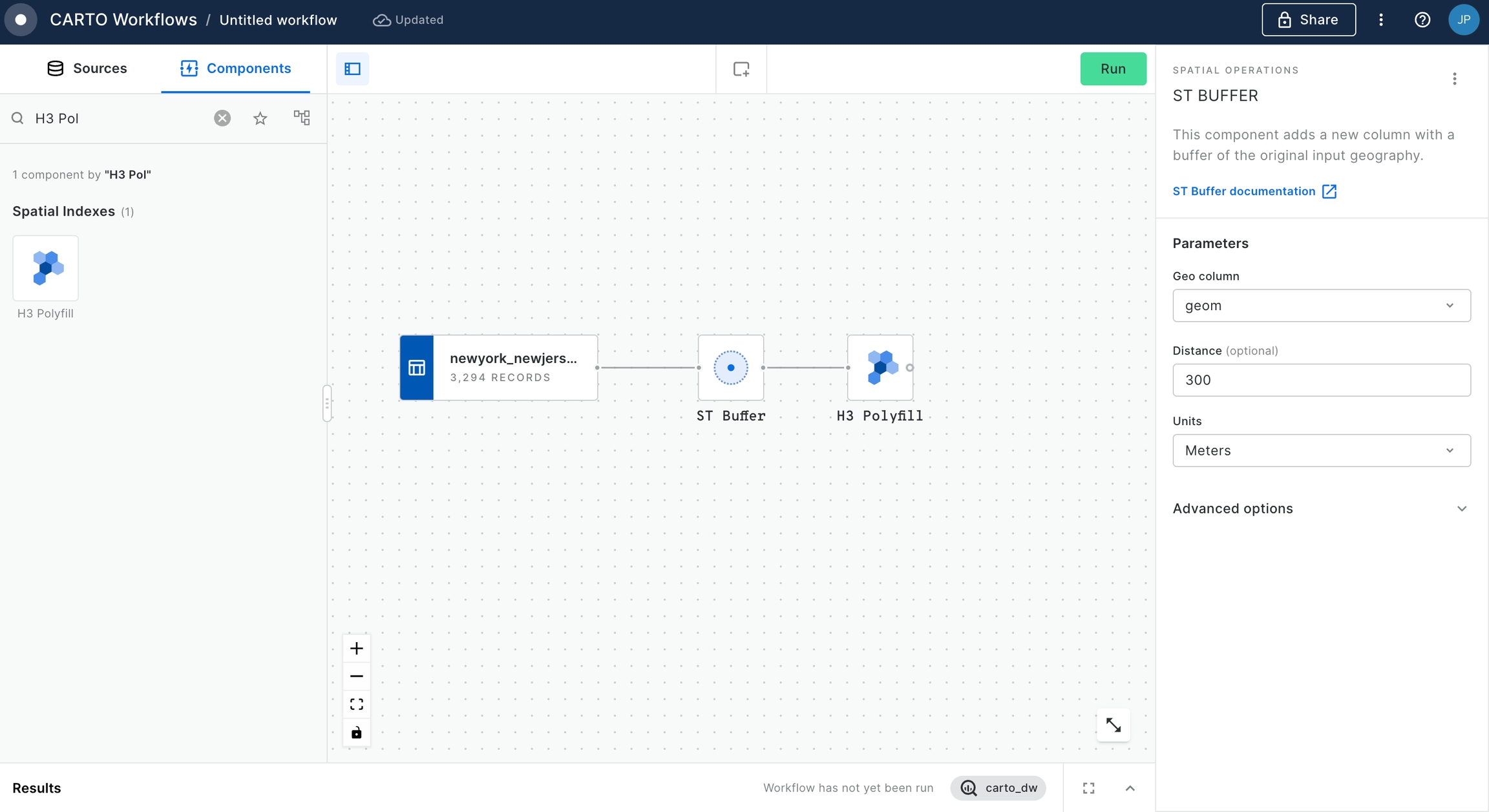The height and width of the screenshot is (812, 1489).
Task: Zoom out of the canvas
Action: coord(356,676)
